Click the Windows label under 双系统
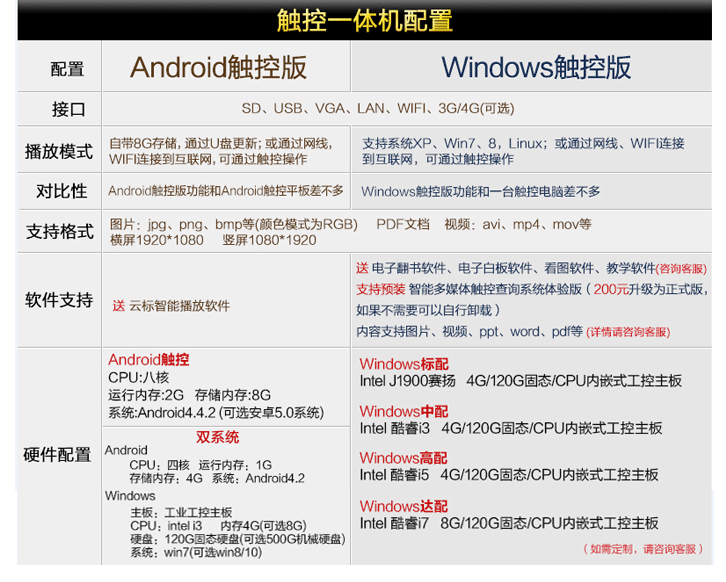 tap(130, 496)
